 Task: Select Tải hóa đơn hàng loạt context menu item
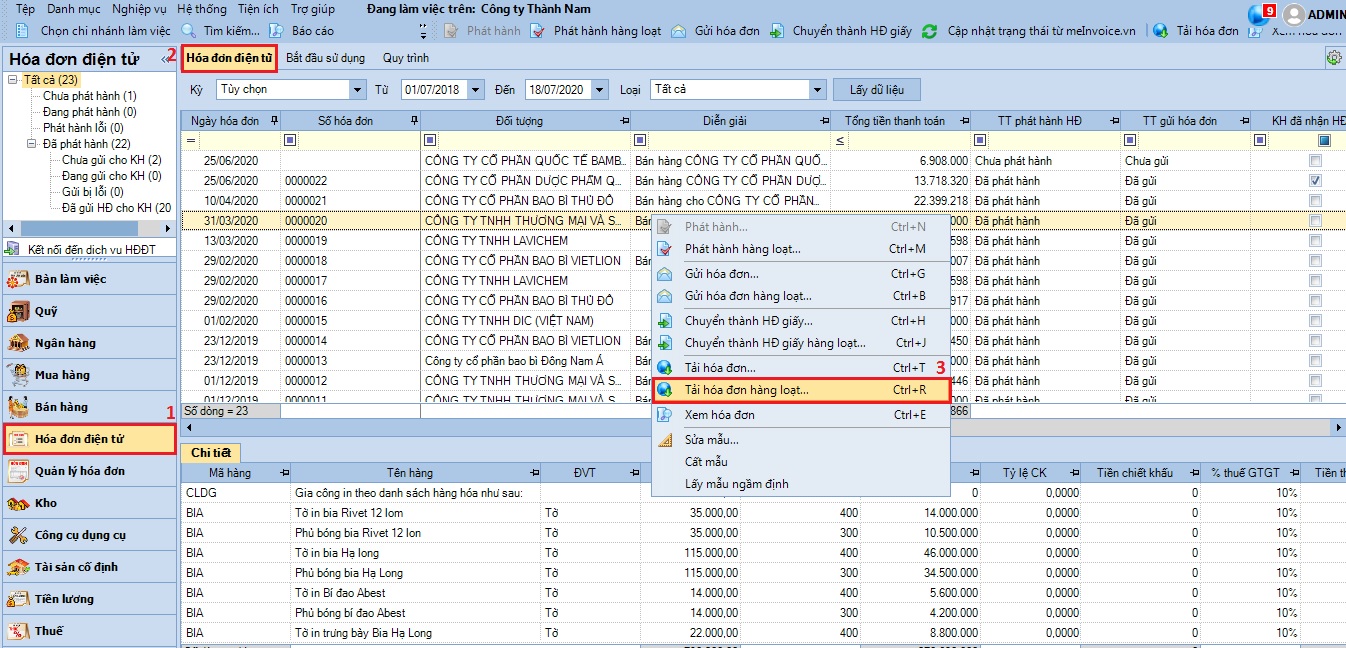(800, 390)
